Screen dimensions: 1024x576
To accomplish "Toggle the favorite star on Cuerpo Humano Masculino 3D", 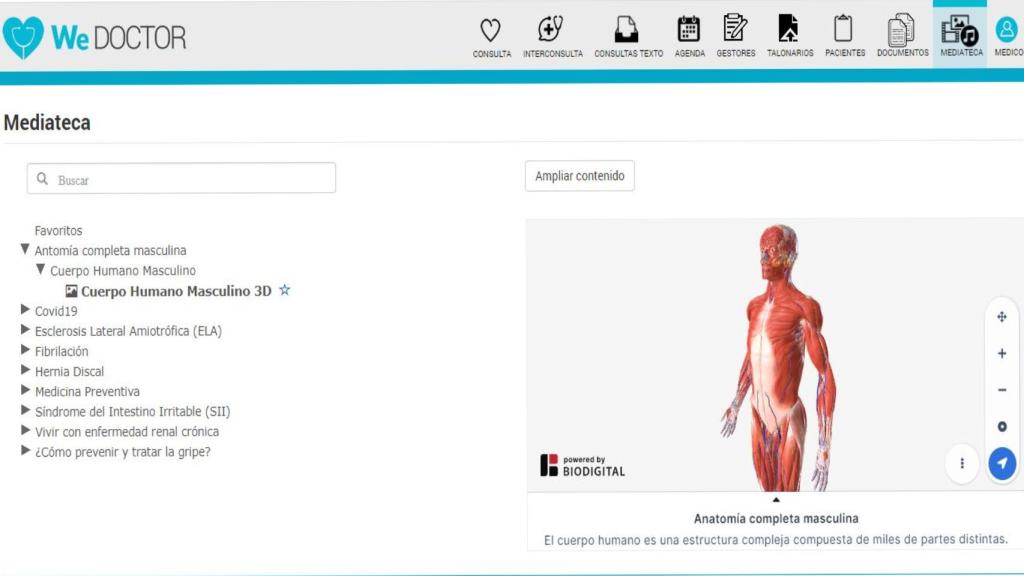I will pyautogui.click(x=284, y=290).
